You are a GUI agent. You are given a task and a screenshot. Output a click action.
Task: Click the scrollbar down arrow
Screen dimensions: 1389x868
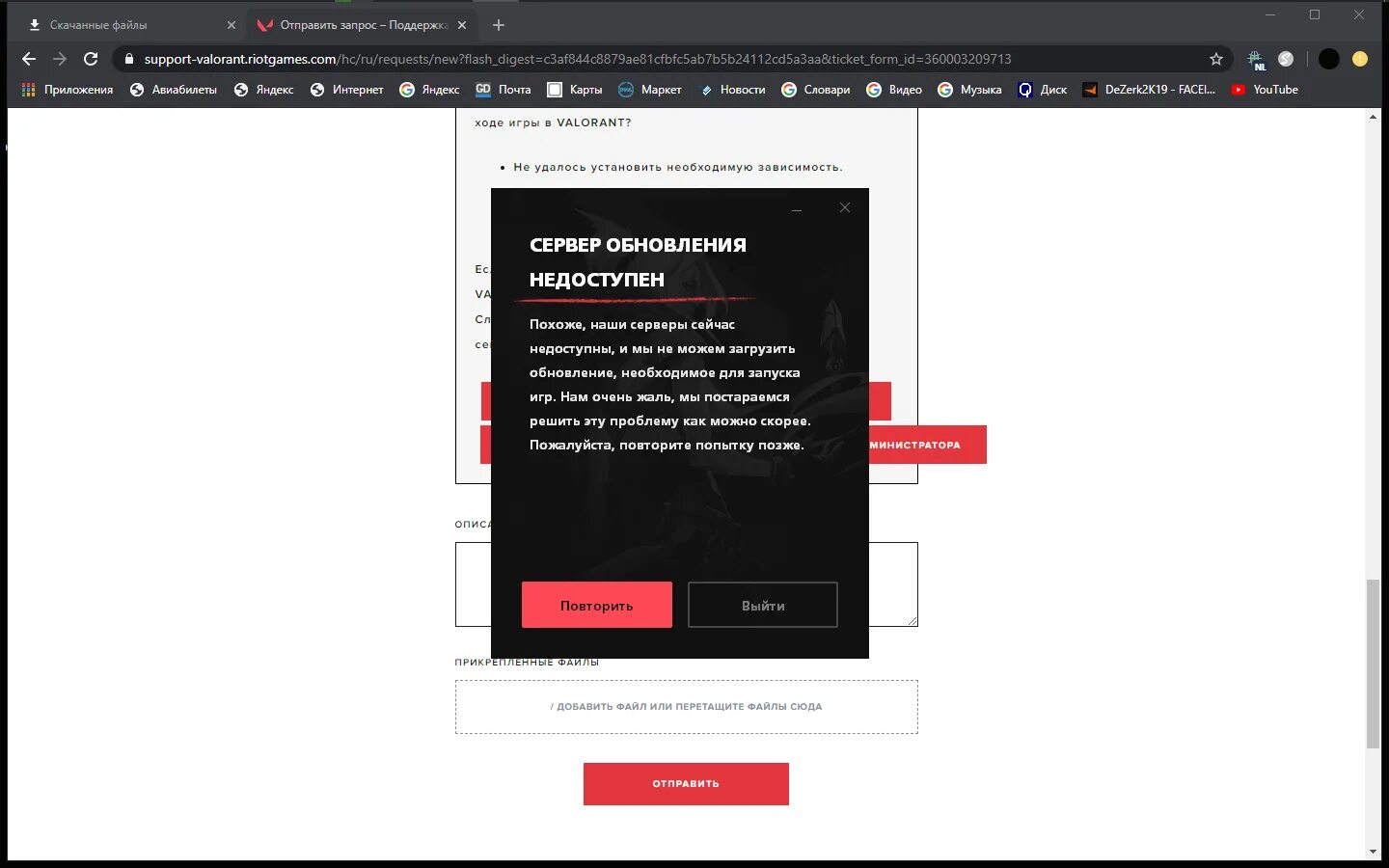click(x=1373, y=852)
